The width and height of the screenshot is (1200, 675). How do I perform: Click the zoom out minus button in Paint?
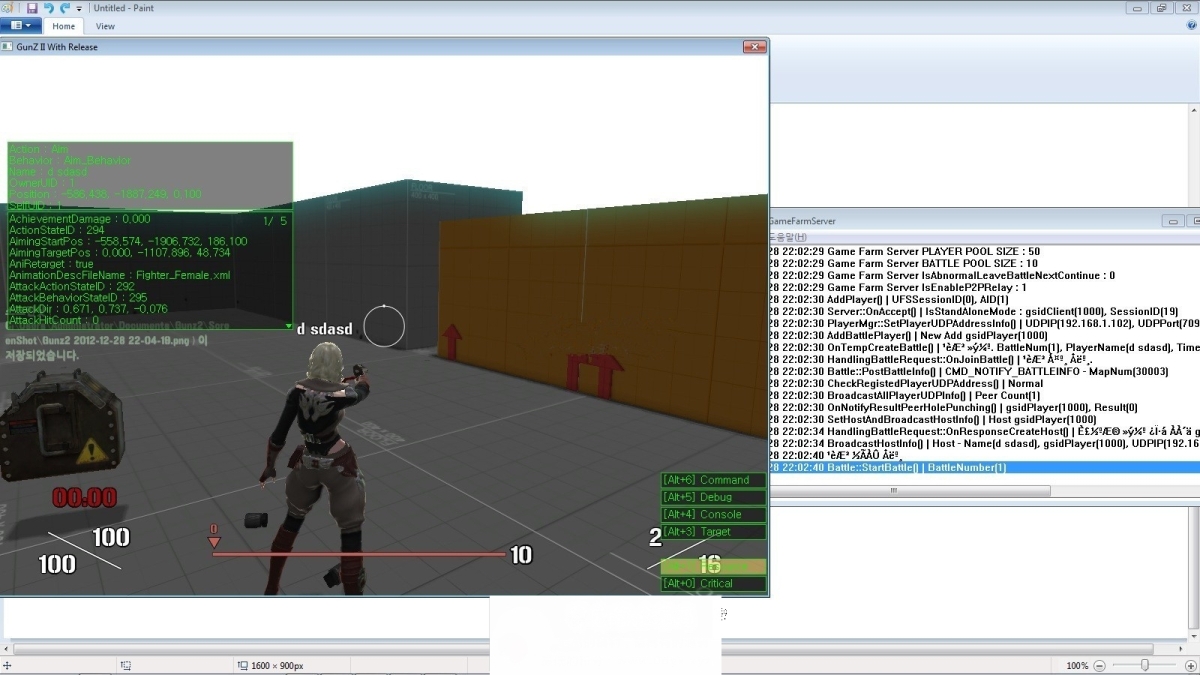coord(1100,665)
